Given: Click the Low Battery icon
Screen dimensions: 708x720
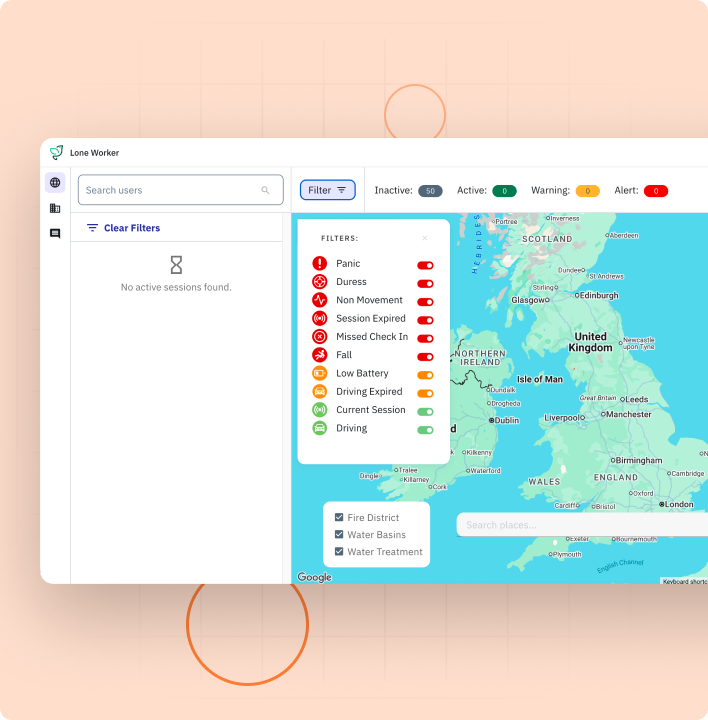Looking at the screenshot, I should [x=320, y=373].
